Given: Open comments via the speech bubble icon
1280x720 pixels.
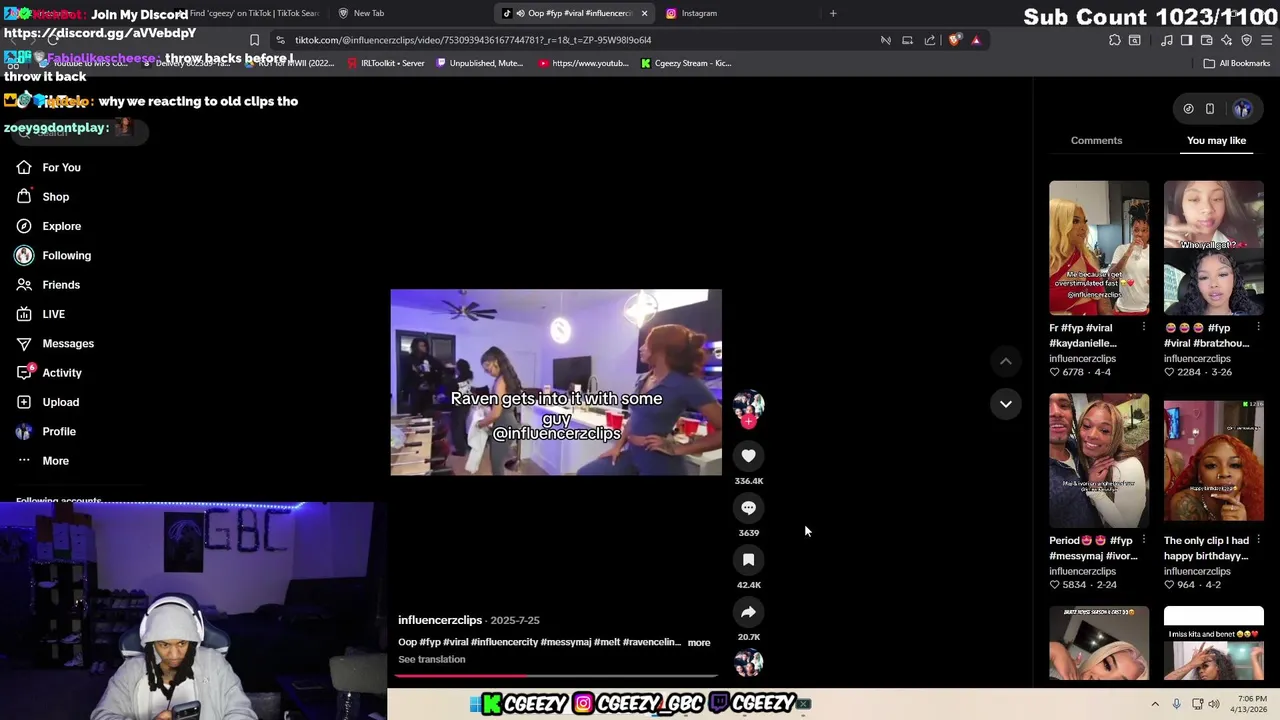Looking at the screenshot, I should (748, 508).
